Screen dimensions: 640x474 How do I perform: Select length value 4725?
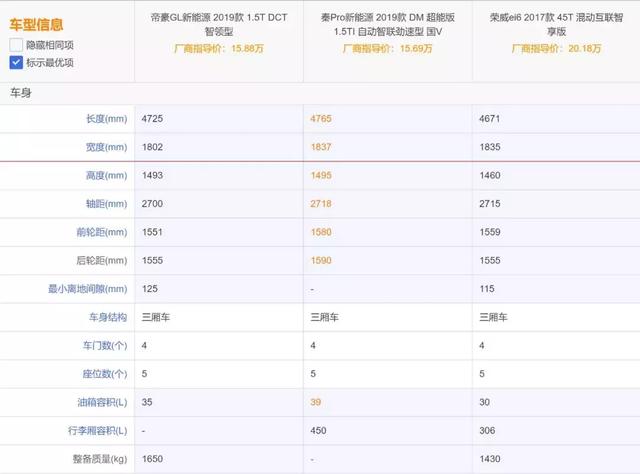pyautogui.click(x=152, y=119)
